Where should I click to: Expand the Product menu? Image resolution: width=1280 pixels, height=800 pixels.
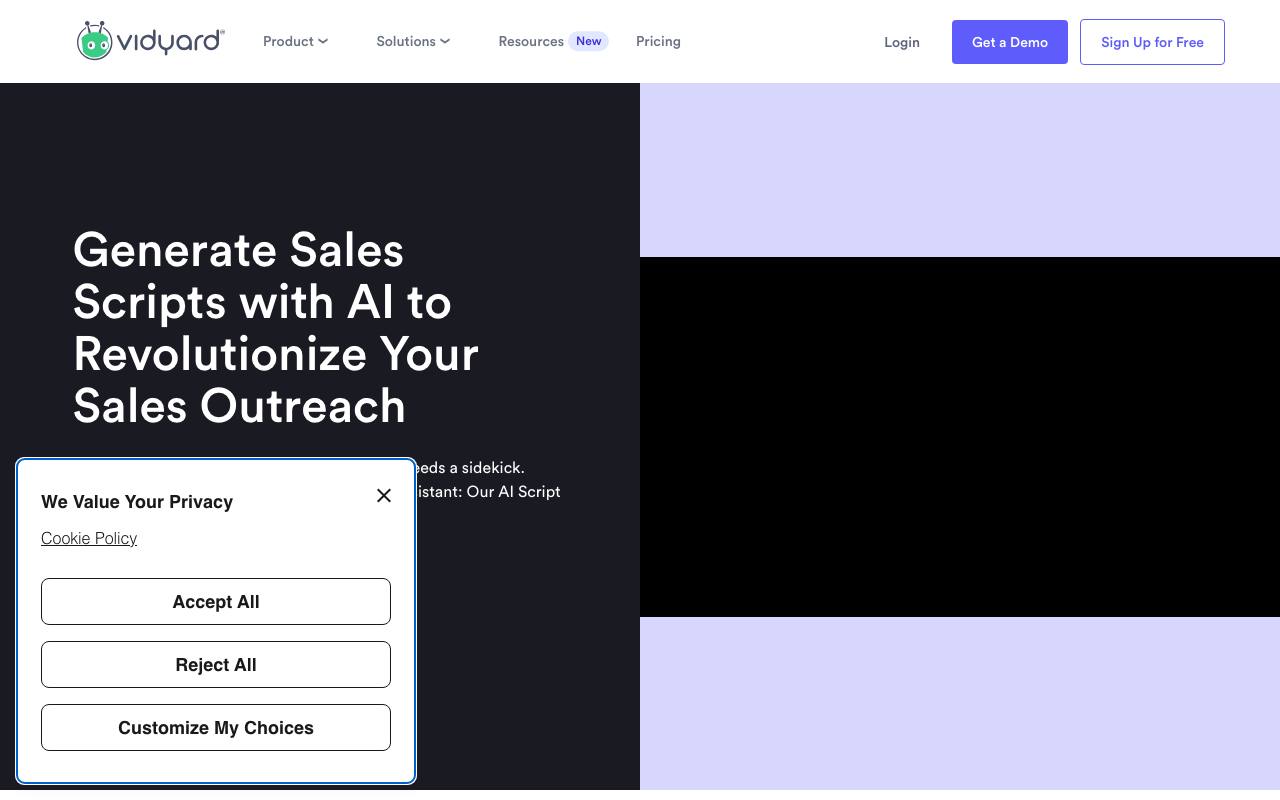tap(295, 41)
